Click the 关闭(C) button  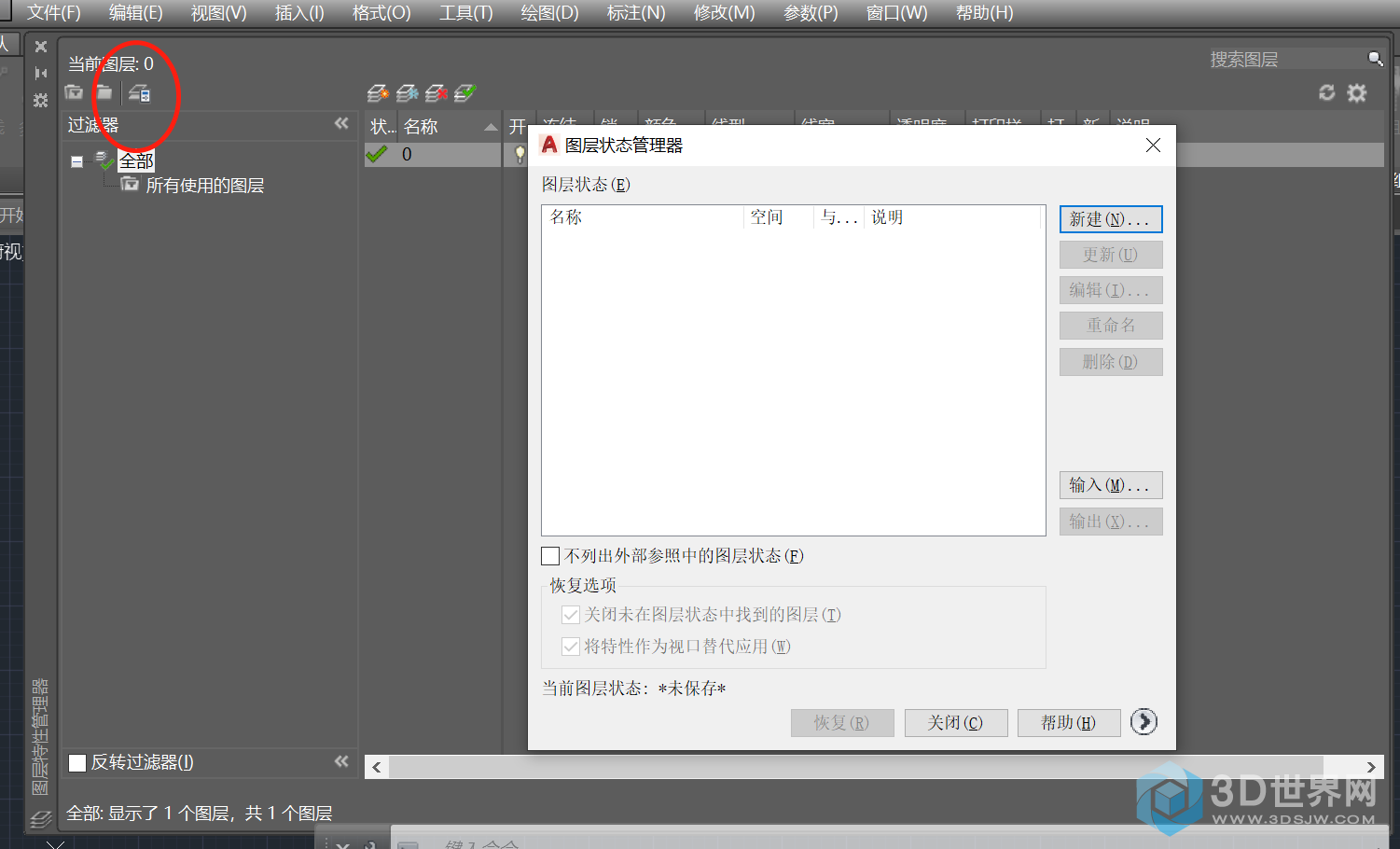tap(956, 723)
